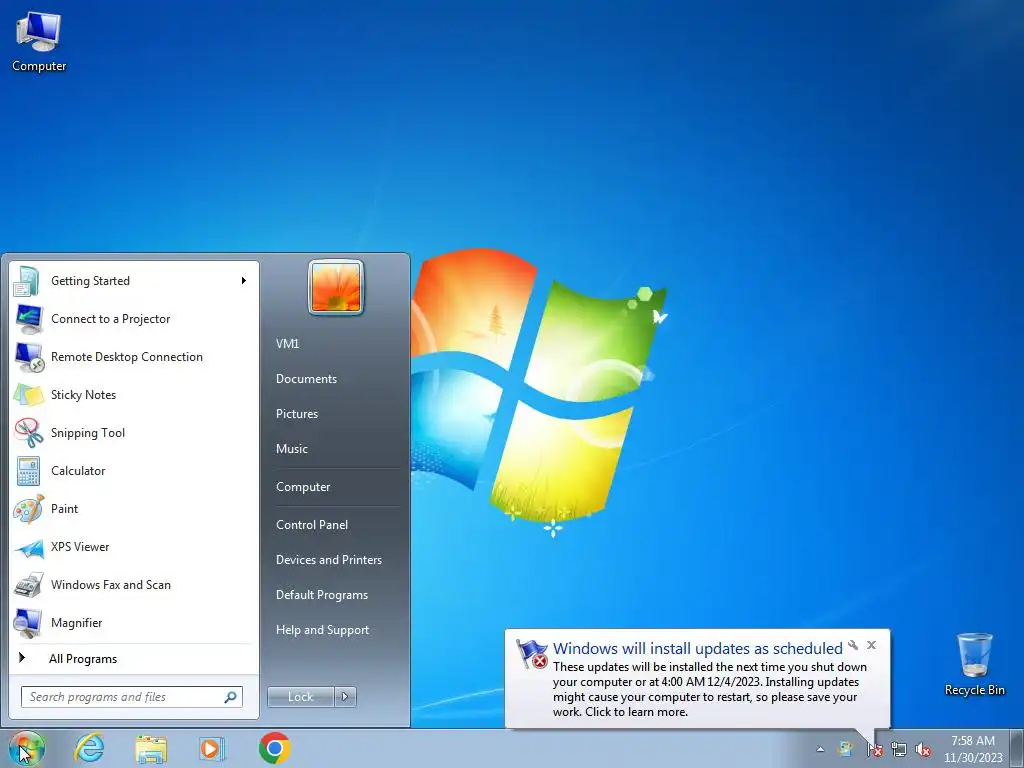The height and width of the screenshot is (768, 1024).
Task: Open the Computer desktop icon
Action: tap(39, 42)
